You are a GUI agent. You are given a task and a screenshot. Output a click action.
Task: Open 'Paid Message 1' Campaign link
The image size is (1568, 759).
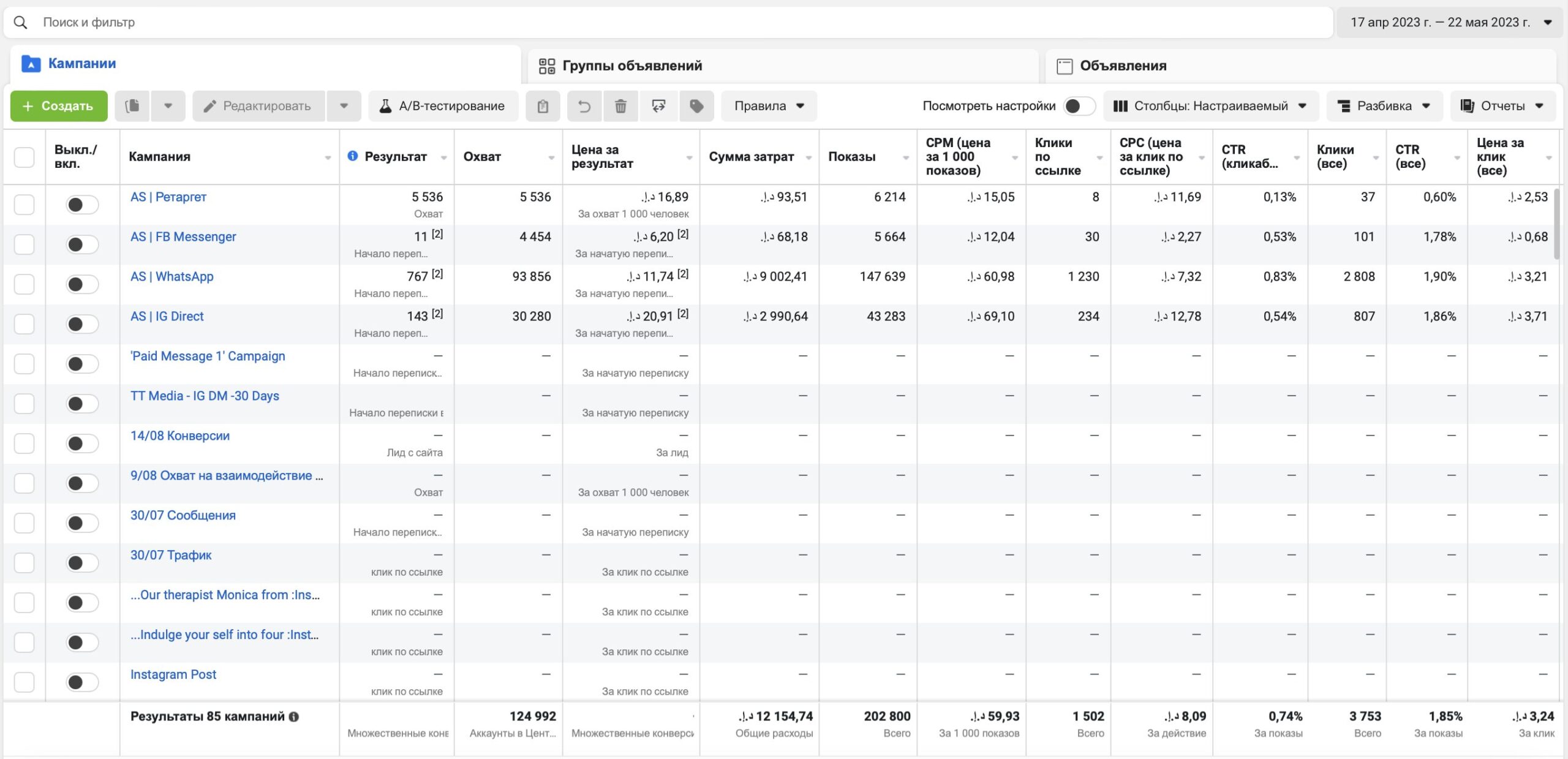click(x=208, y=357)
